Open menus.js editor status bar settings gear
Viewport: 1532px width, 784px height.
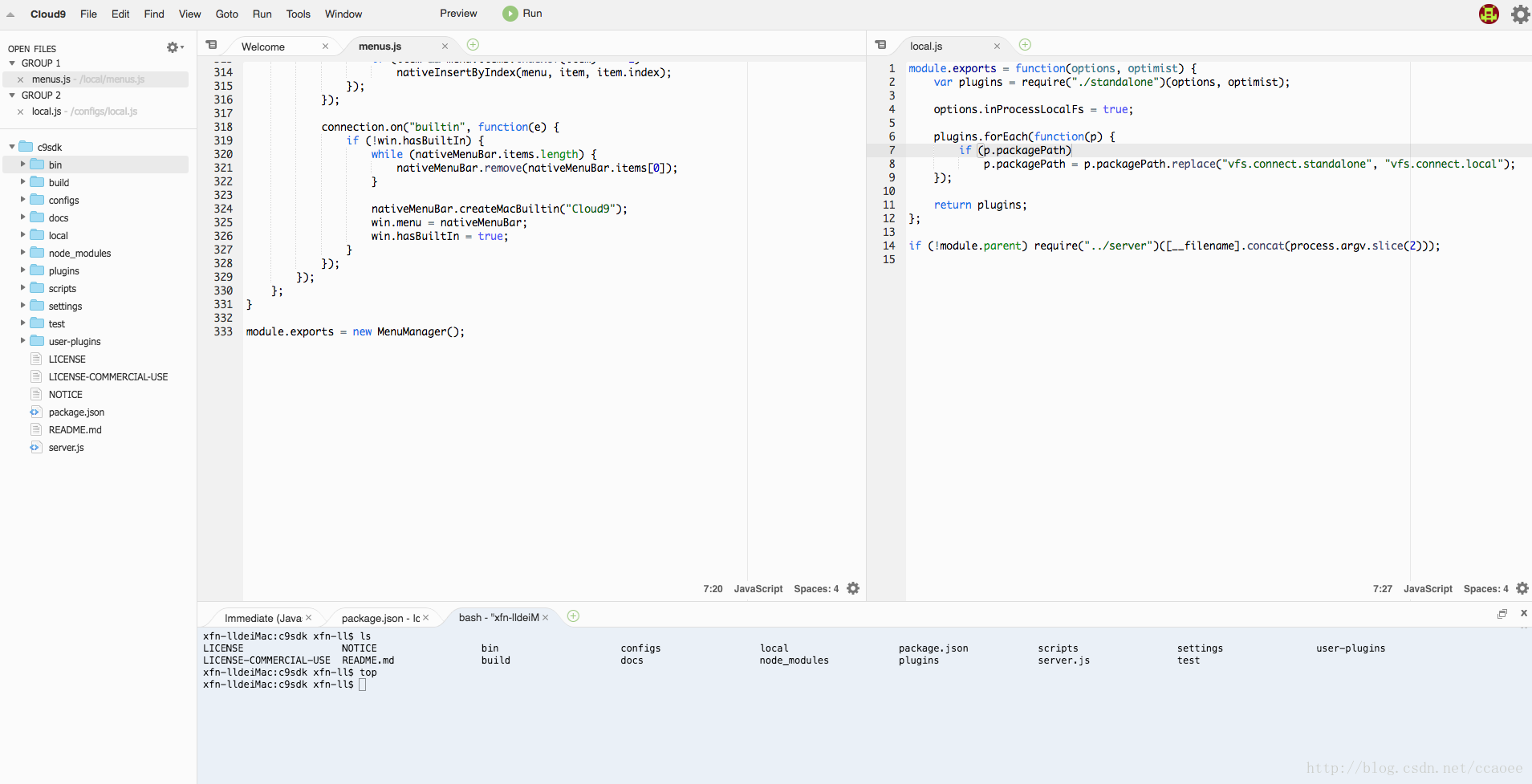(x=853, y=588)
